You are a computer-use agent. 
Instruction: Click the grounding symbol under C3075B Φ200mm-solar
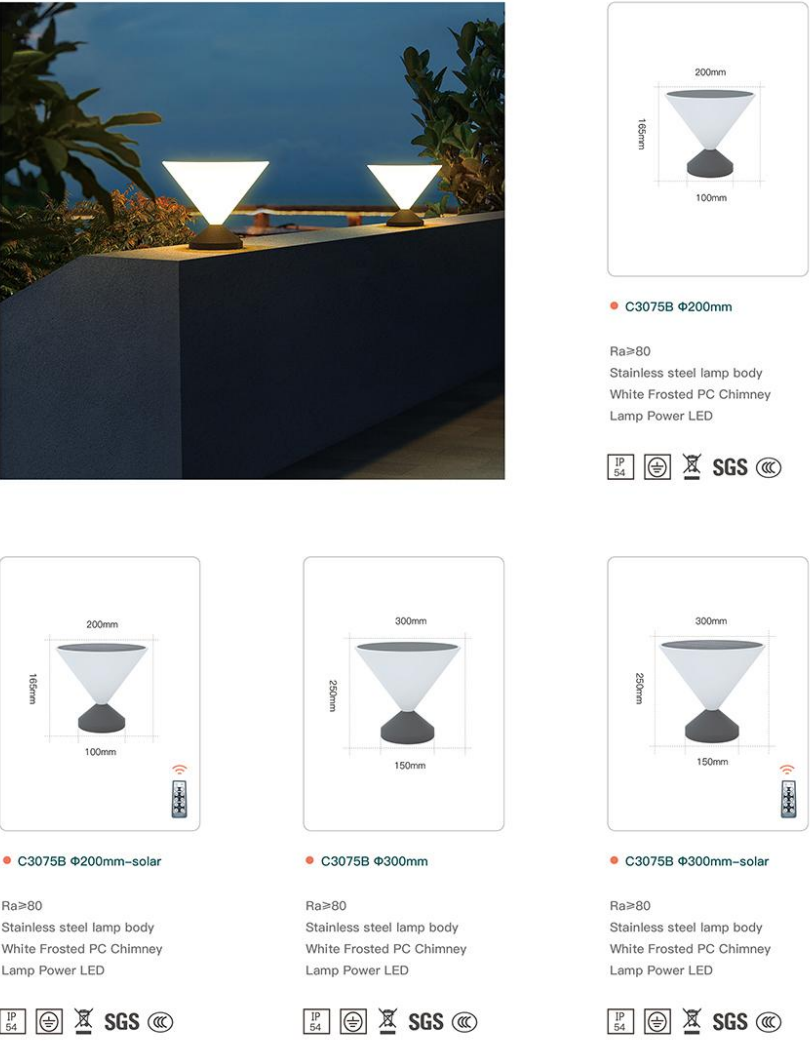[49, 1021]
